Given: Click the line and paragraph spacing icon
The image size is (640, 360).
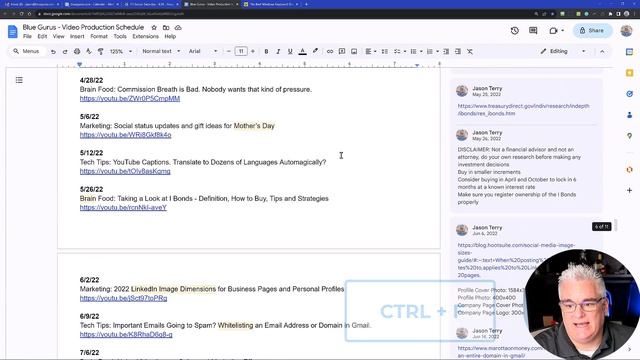Looking at the screenshot, I should [384, 51].
